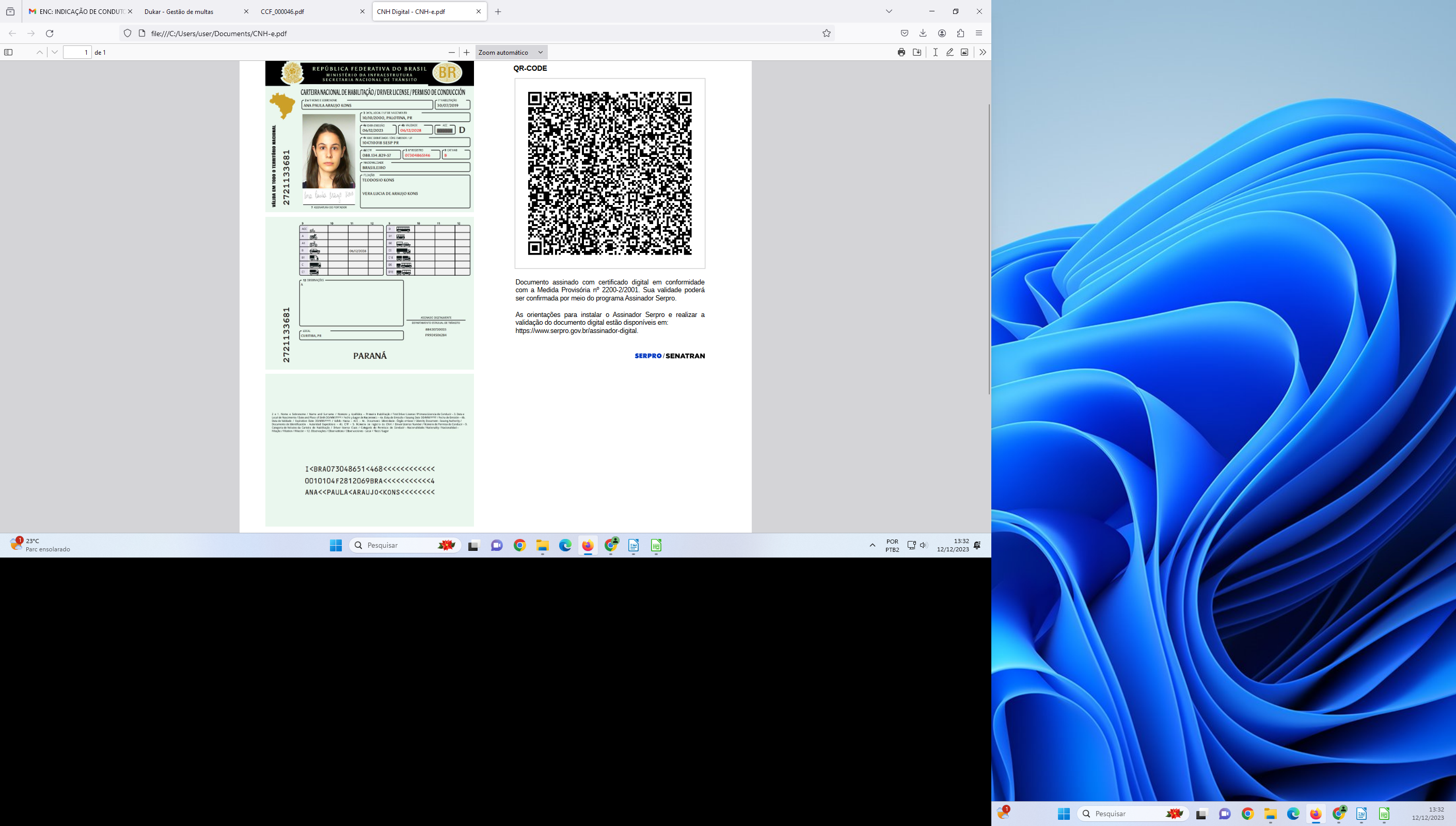The height and width of the screenshot is (826, 1456).
Task: Bookmark this page with star icon
Action: tap(827, 34)
